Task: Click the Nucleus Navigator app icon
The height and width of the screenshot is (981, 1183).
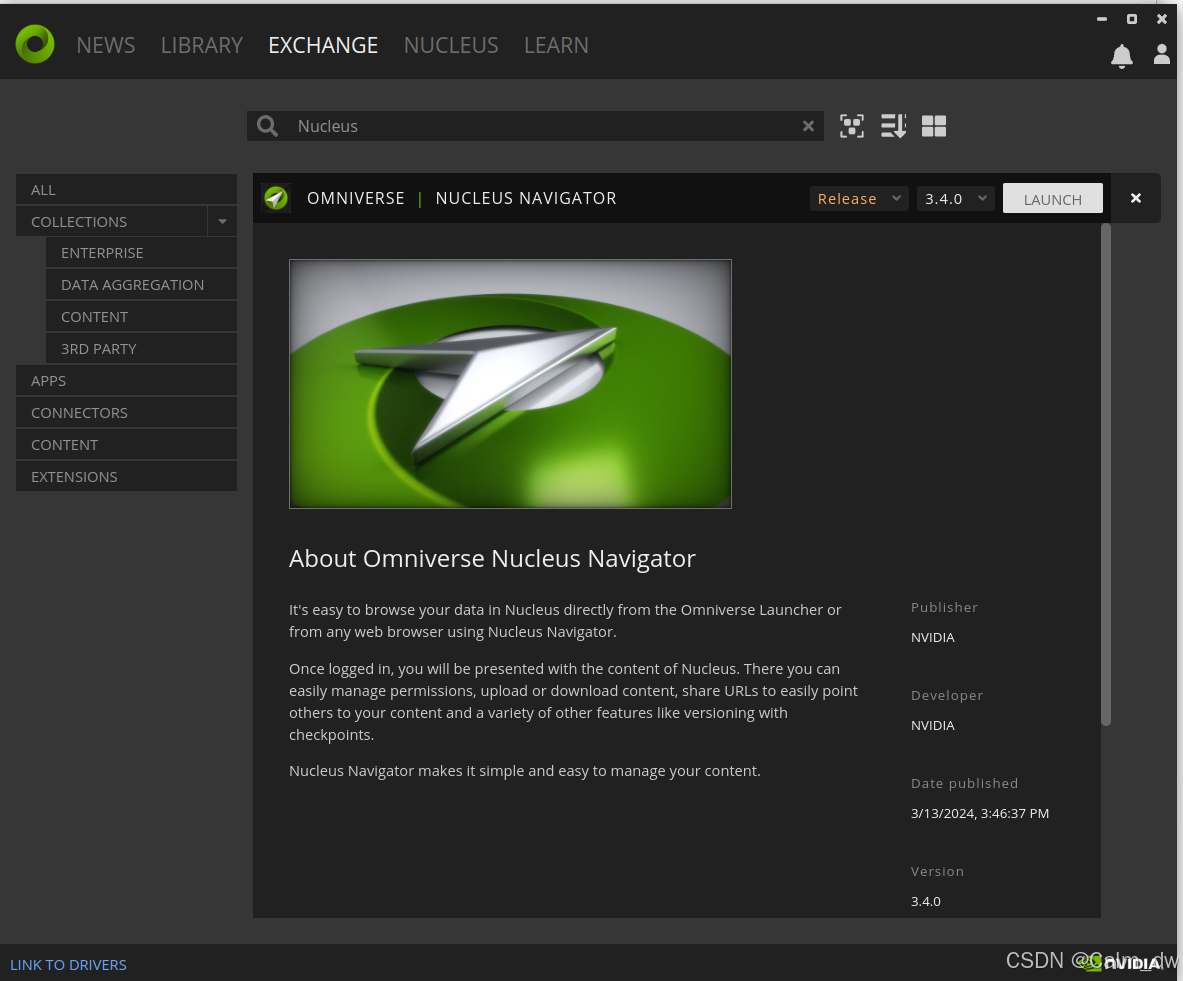Action: point(276,198)
